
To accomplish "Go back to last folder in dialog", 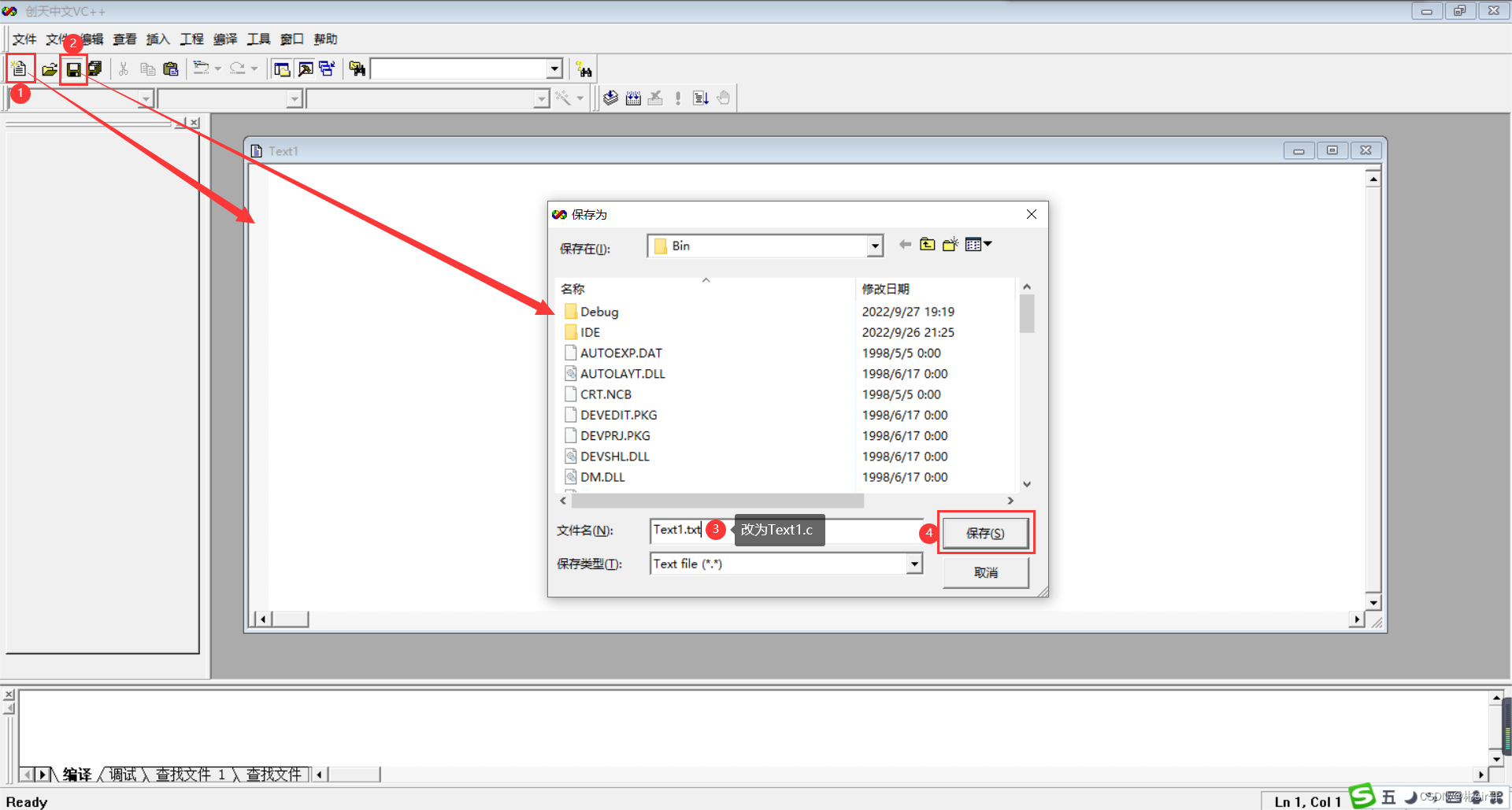I will click(x=905, y=245).
